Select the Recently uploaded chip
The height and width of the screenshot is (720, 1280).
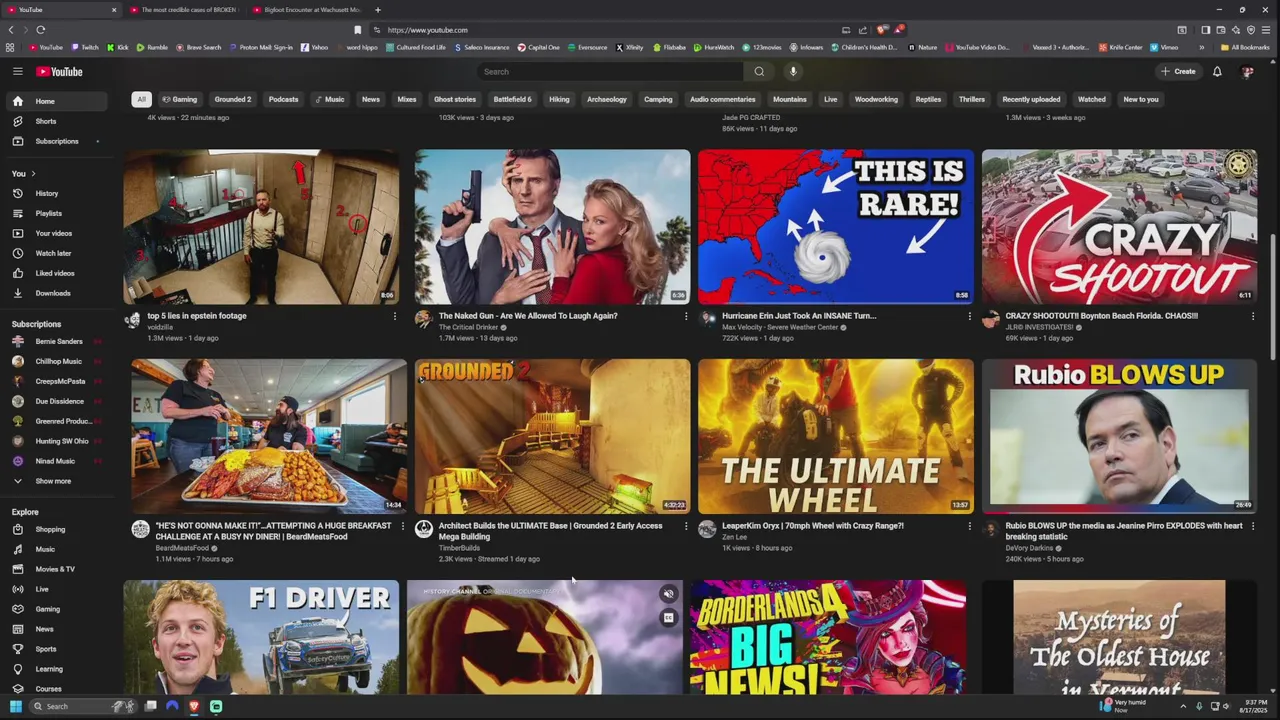pos(1031,99)
